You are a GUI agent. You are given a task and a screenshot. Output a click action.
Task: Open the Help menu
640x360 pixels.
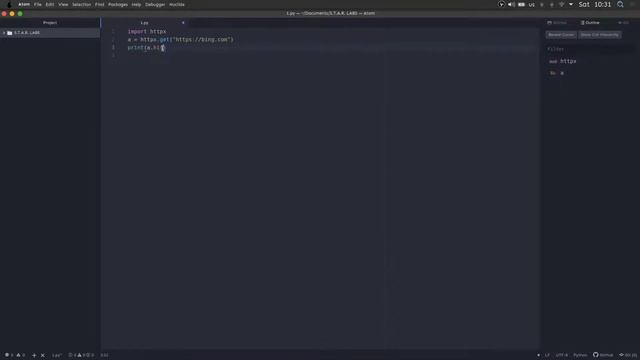click(136, 4)
